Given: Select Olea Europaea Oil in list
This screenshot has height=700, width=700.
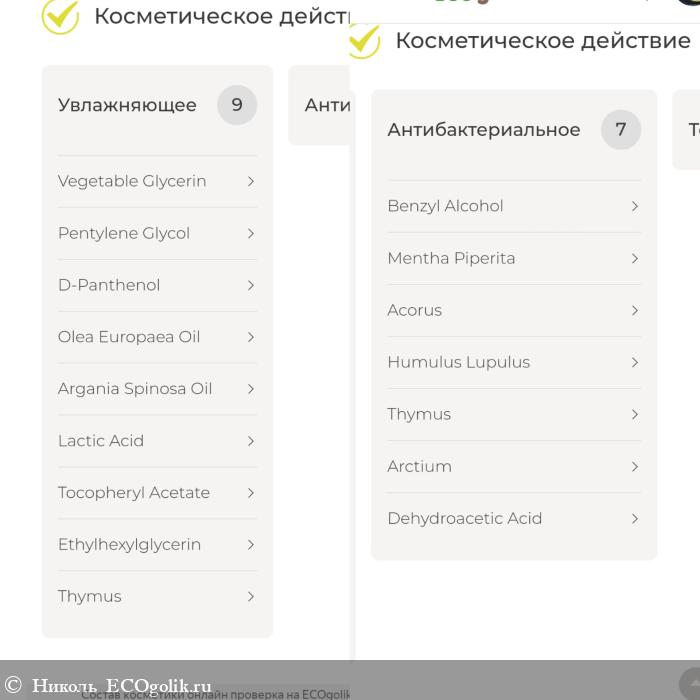Looking at the screenshot, I should click(x=129, y=337).
